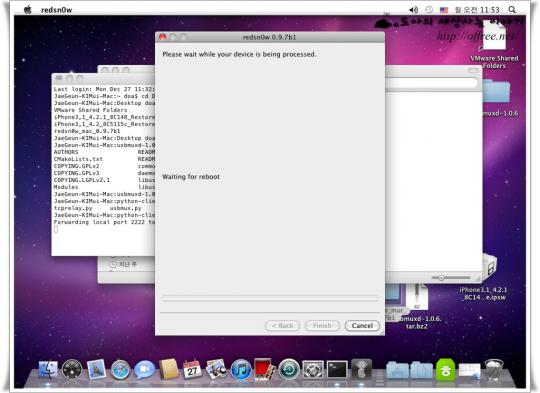Open Dashboard from the dock
The height and width of the screenshot is (393, 540).
pos(72,370)
